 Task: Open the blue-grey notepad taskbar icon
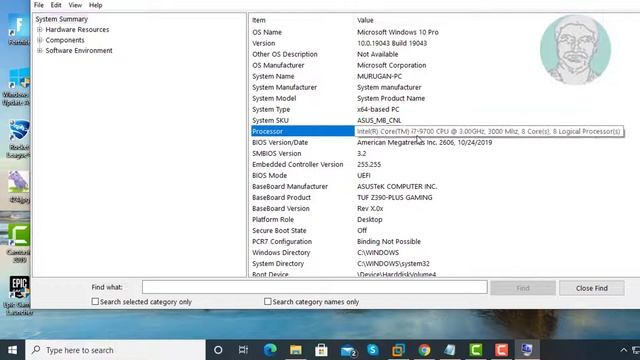450,350
